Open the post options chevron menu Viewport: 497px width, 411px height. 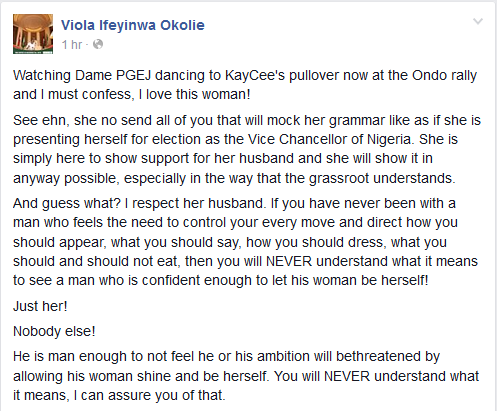(x=478, y=22)
